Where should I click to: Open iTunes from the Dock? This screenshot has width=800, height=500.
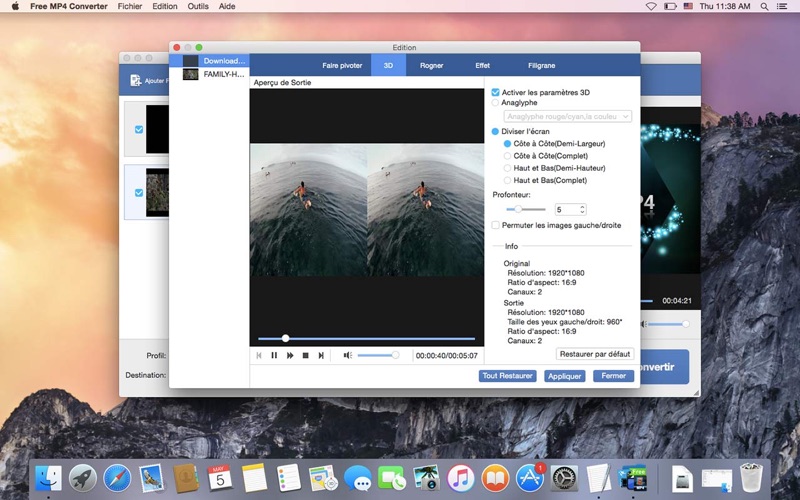click(461, 479)
